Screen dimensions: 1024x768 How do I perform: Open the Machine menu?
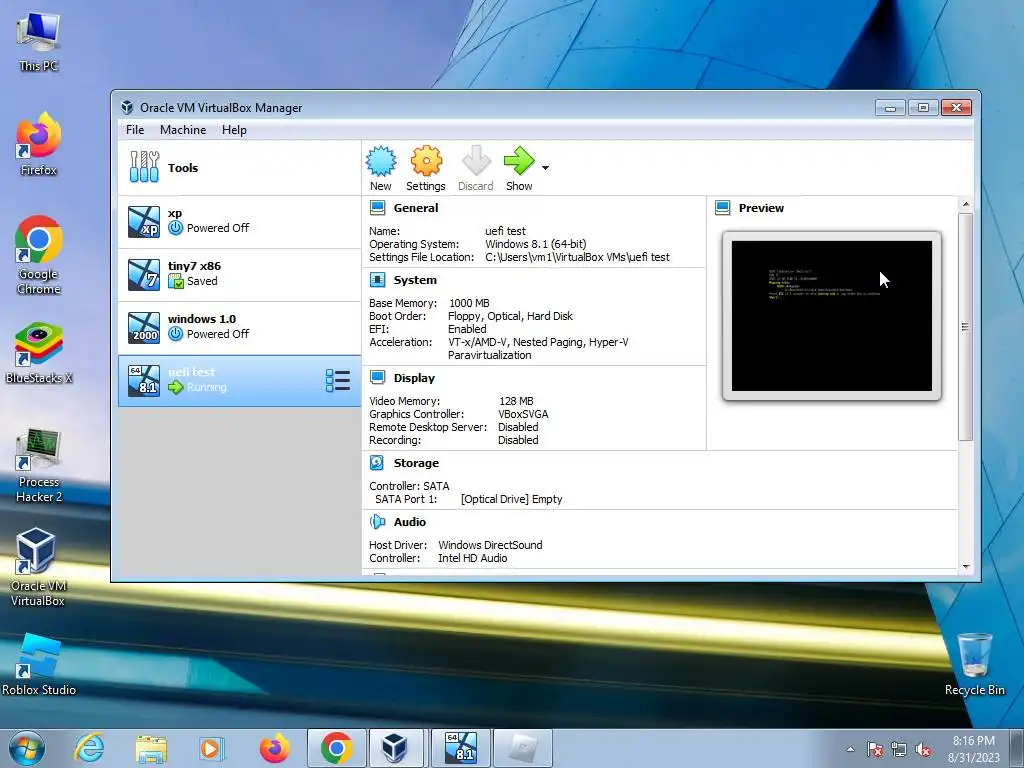coord(183,130)
